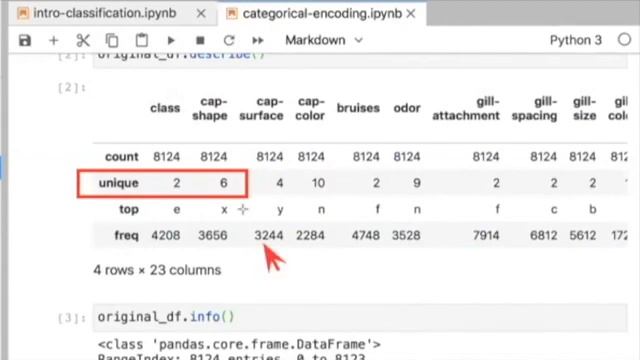This screenshot has height=360, width=640.
Task: Click the 'gill-spacing' column header
Action: click(x=534, y=109)
